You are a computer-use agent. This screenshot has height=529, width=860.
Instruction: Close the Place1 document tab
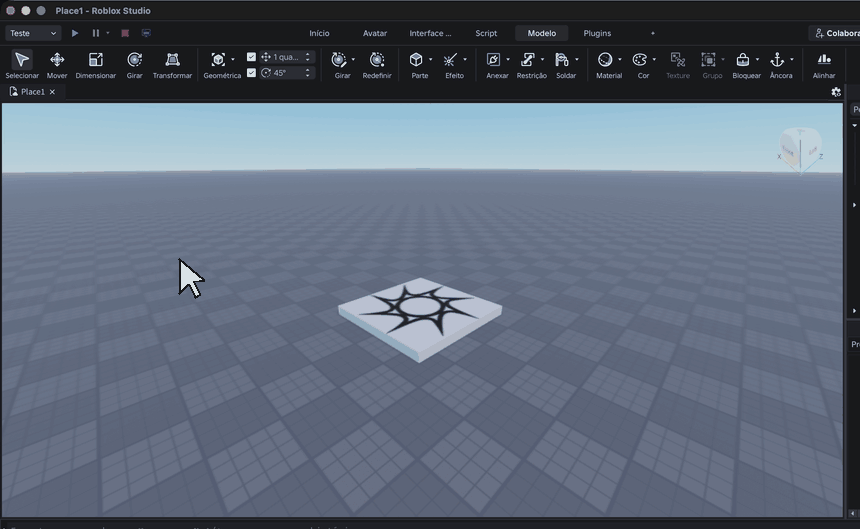point(52,92)
